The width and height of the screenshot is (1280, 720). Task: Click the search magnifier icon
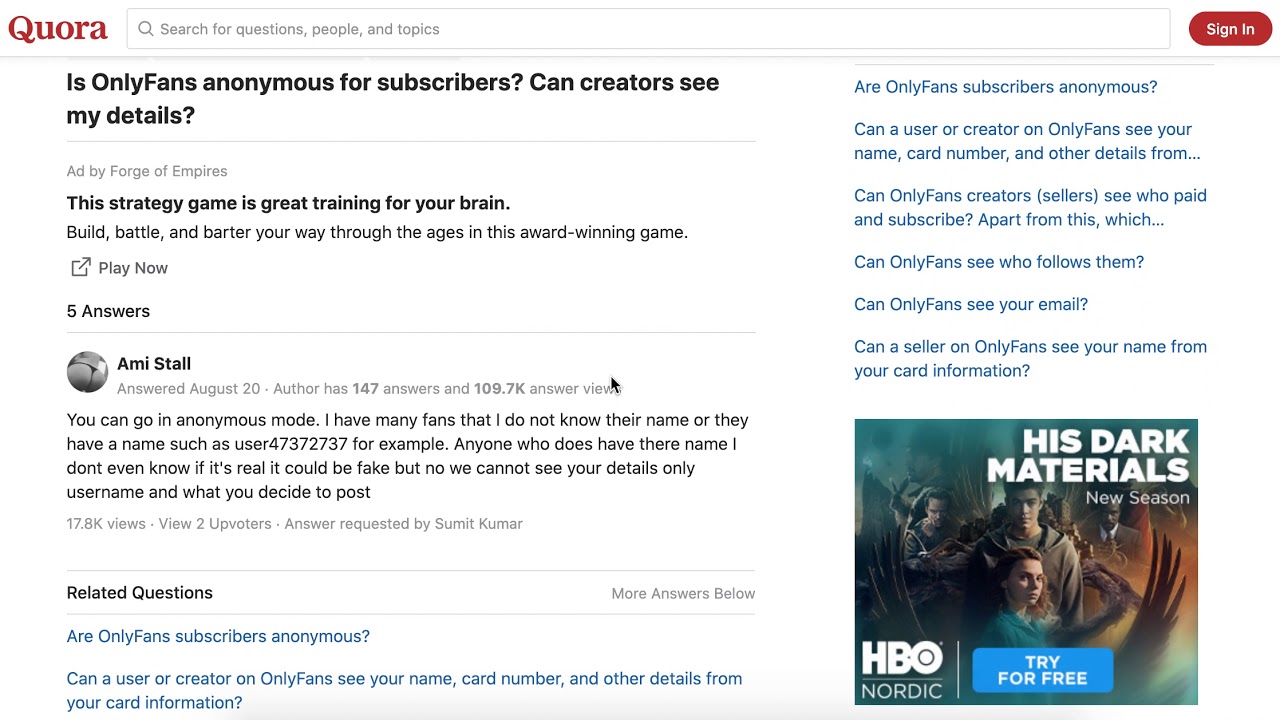146,29
